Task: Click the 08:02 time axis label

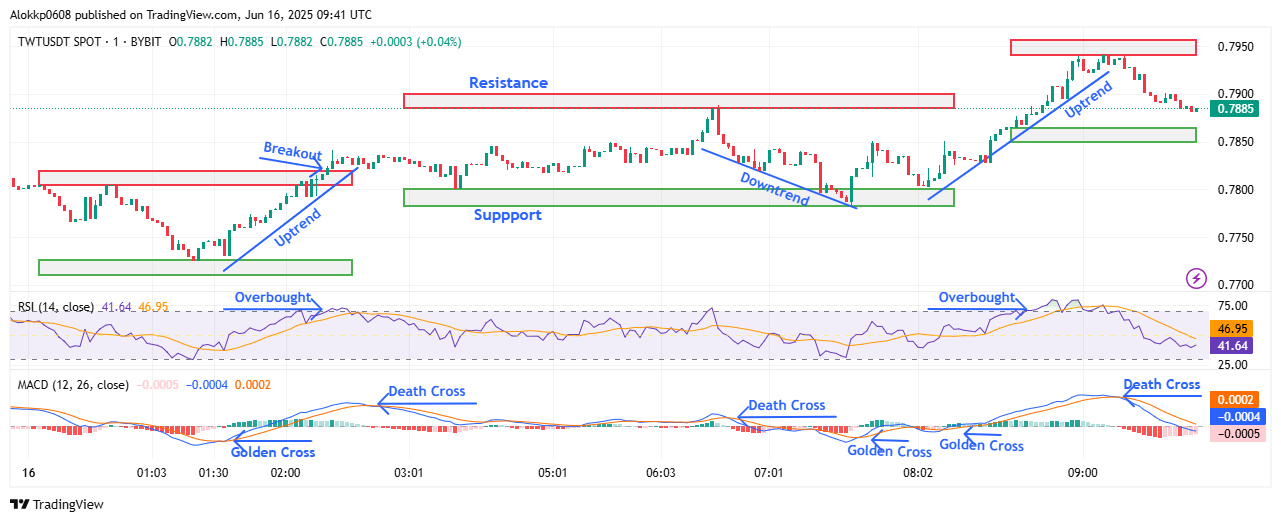Action: pyautogui.click(x=917, y=471)
